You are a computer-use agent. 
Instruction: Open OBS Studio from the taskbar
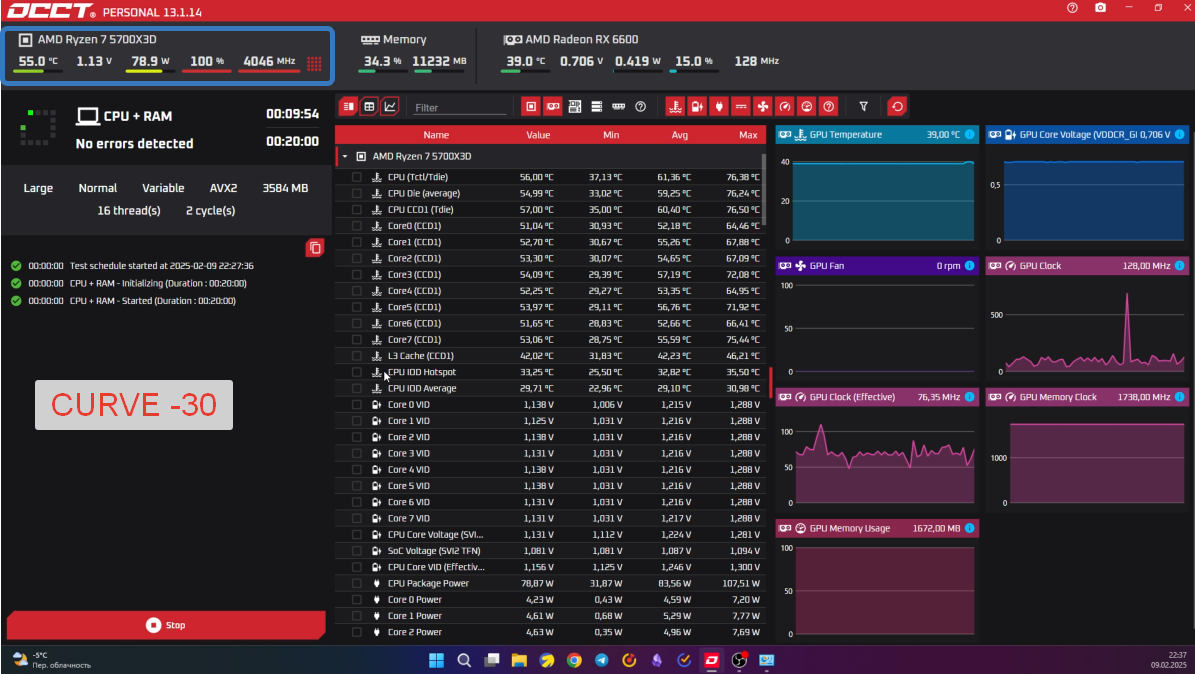(739, 660)
